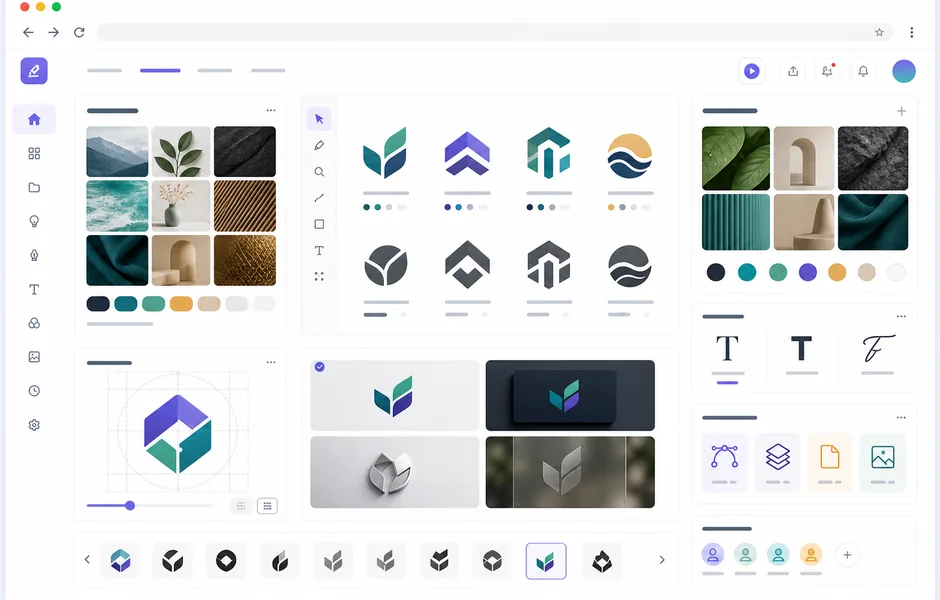Go back with browser back arrow
Viewport: 940px width, 600px height.
coord(28,32)
